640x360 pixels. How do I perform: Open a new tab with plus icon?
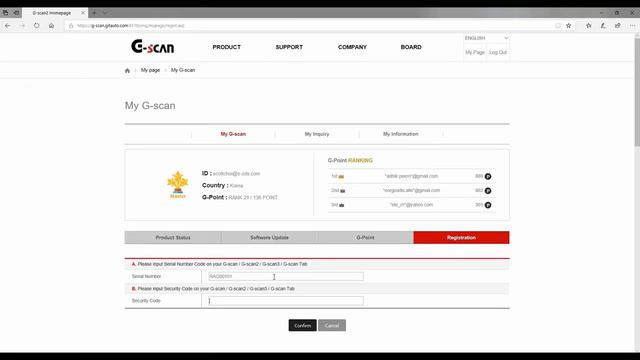pyautogui.click(x=94, y=13)
